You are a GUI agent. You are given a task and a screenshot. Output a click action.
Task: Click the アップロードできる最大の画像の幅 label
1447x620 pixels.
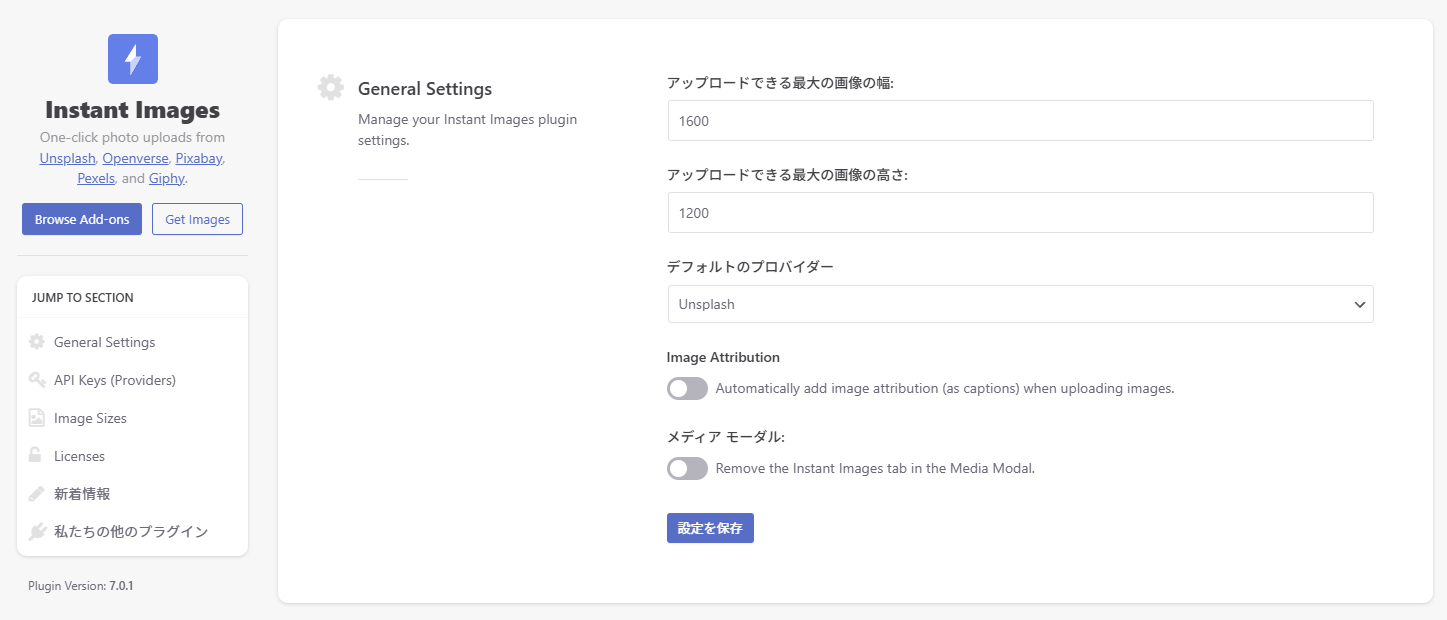click(780, 83)
